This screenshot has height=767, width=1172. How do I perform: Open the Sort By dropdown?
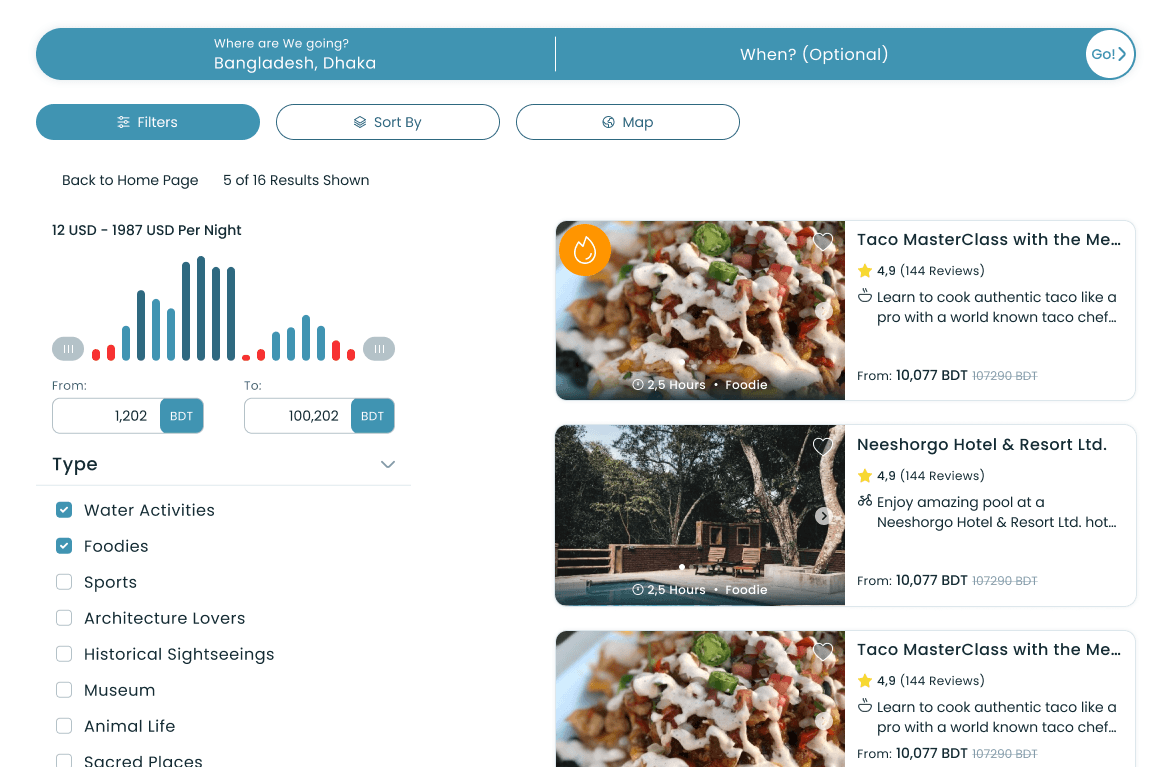(x=387, y=122)
